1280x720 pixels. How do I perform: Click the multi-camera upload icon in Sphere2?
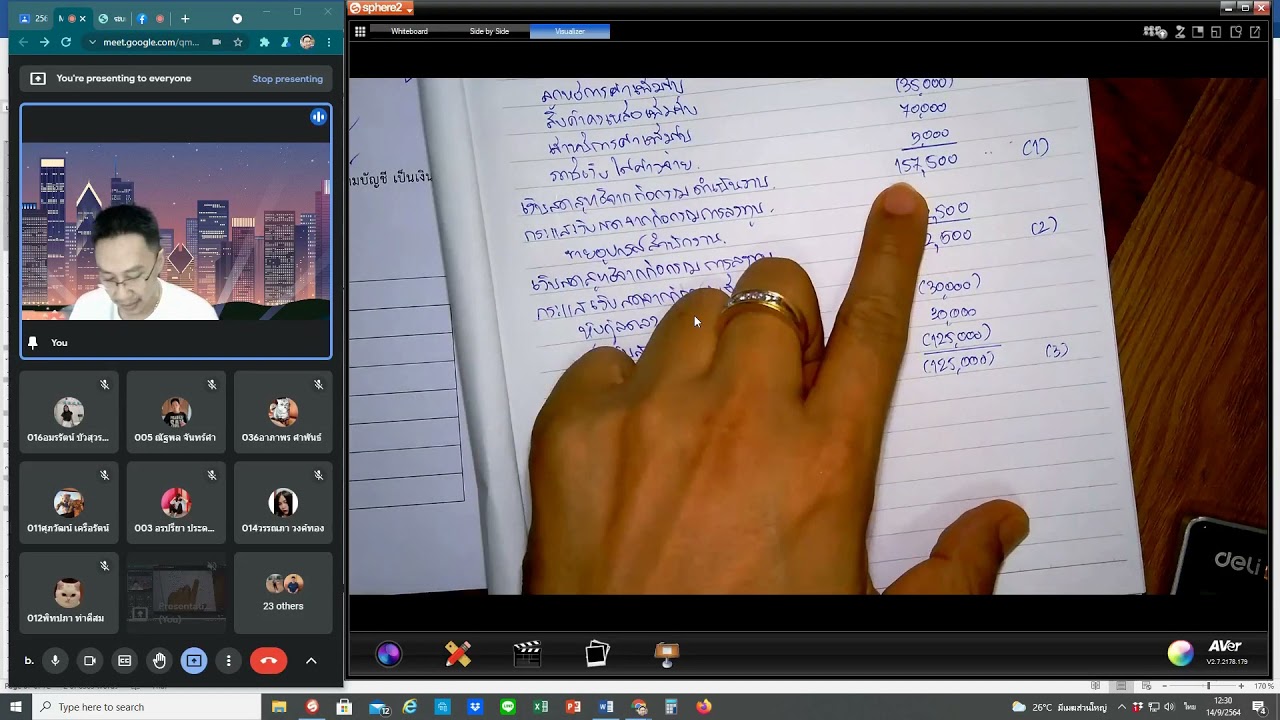pyautogui.click(x=1155, y=32)
